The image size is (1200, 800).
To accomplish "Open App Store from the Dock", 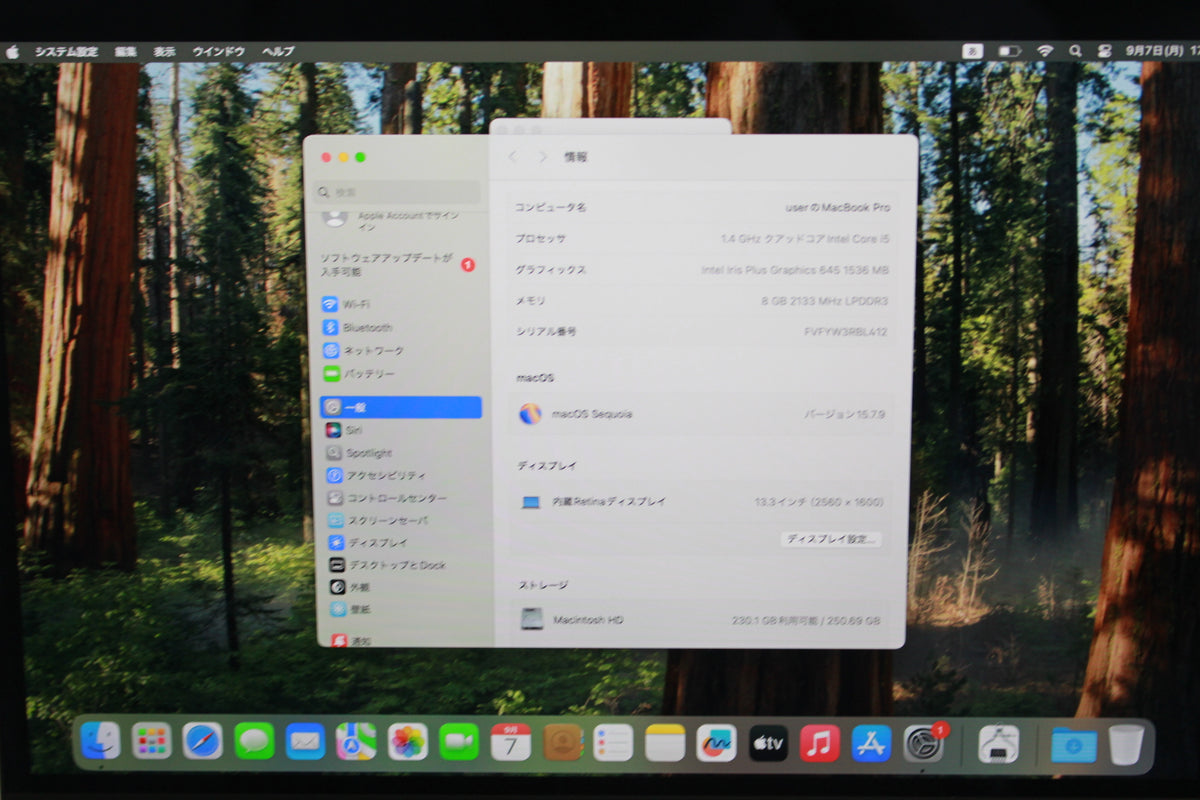I will [x=871, y=743].
